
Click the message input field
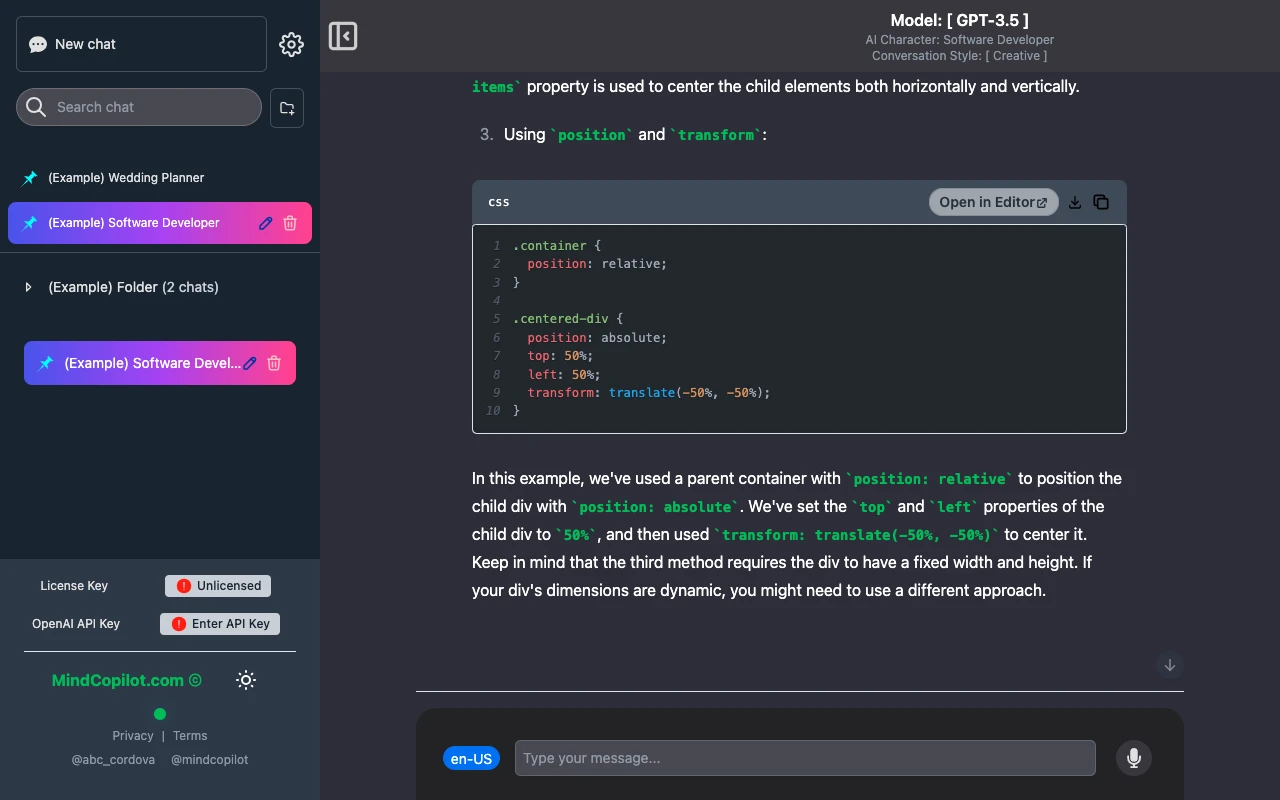tap(805, 758)
